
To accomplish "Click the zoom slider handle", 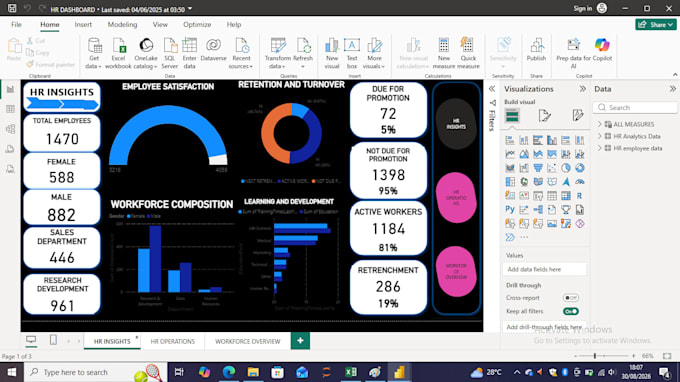I will pyautogui.click(x=595, y=356).
